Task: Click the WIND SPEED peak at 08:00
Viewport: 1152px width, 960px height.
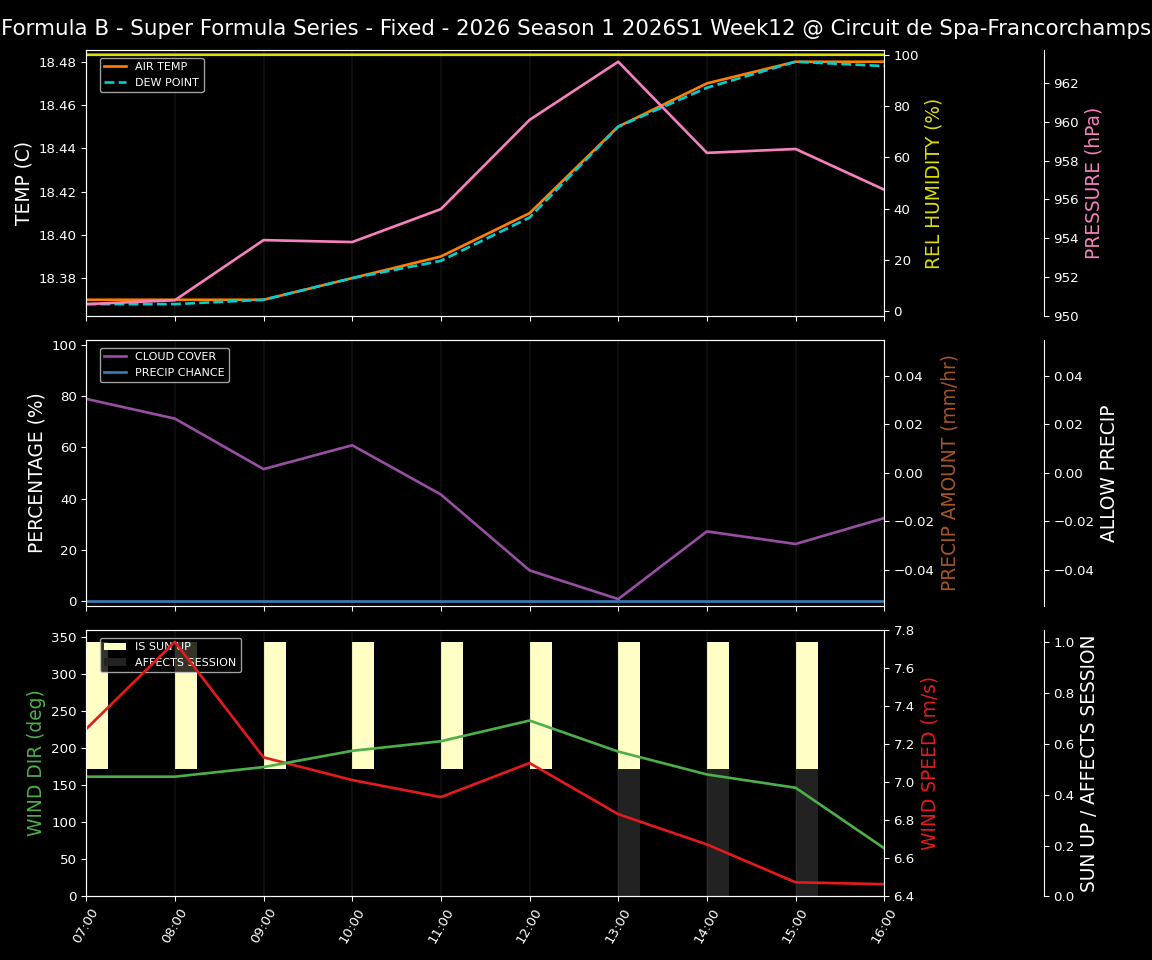Action: [173, 643]
